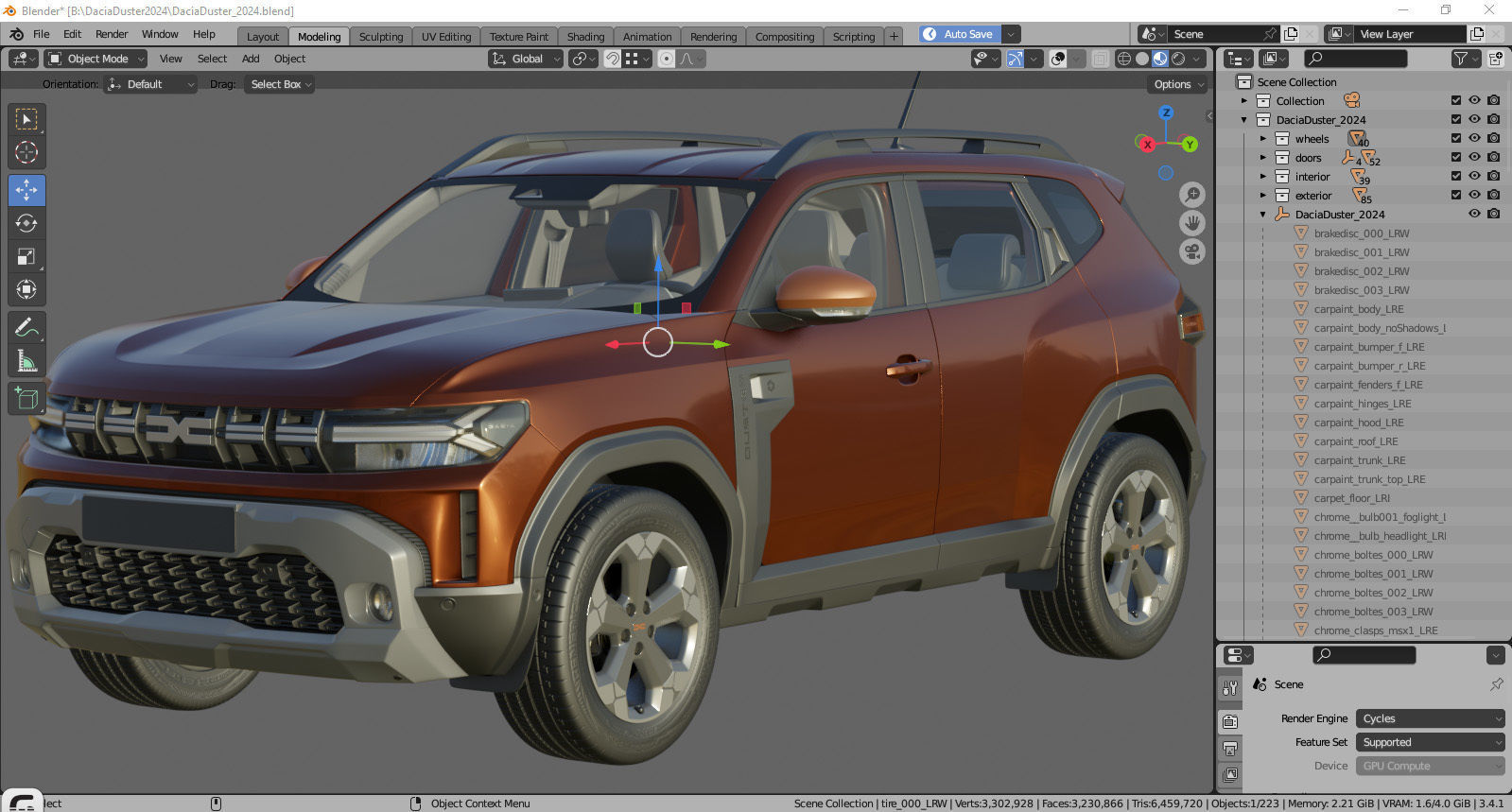Activate the Rotate tool

pyautogui.click(x=26, y=223)
